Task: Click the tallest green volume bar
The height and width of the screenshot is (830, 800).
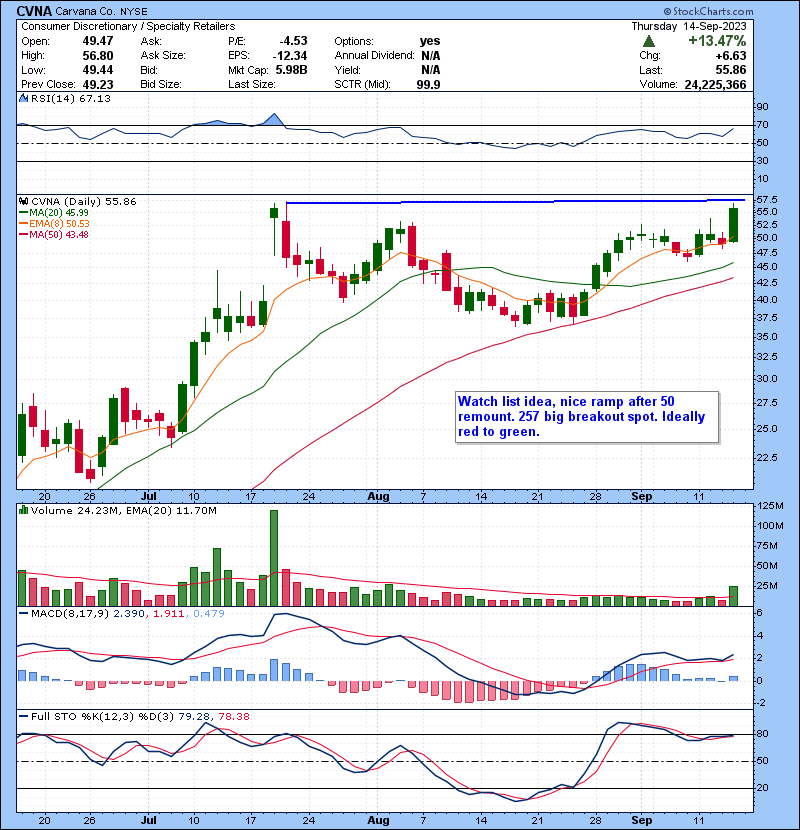Action: click(x=274, y=558)
